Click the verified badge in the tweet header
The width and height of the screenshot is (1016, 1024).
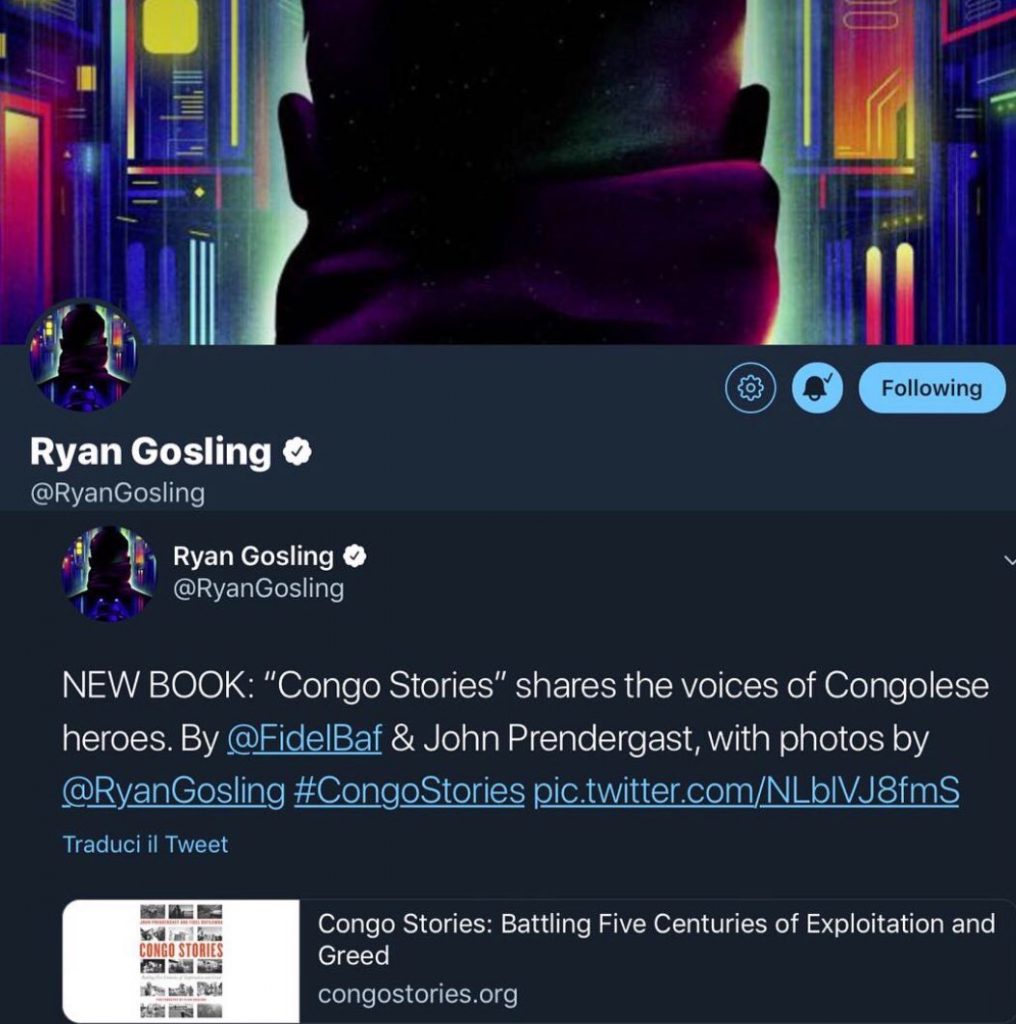pyautogui.click(x=355, y=556)
